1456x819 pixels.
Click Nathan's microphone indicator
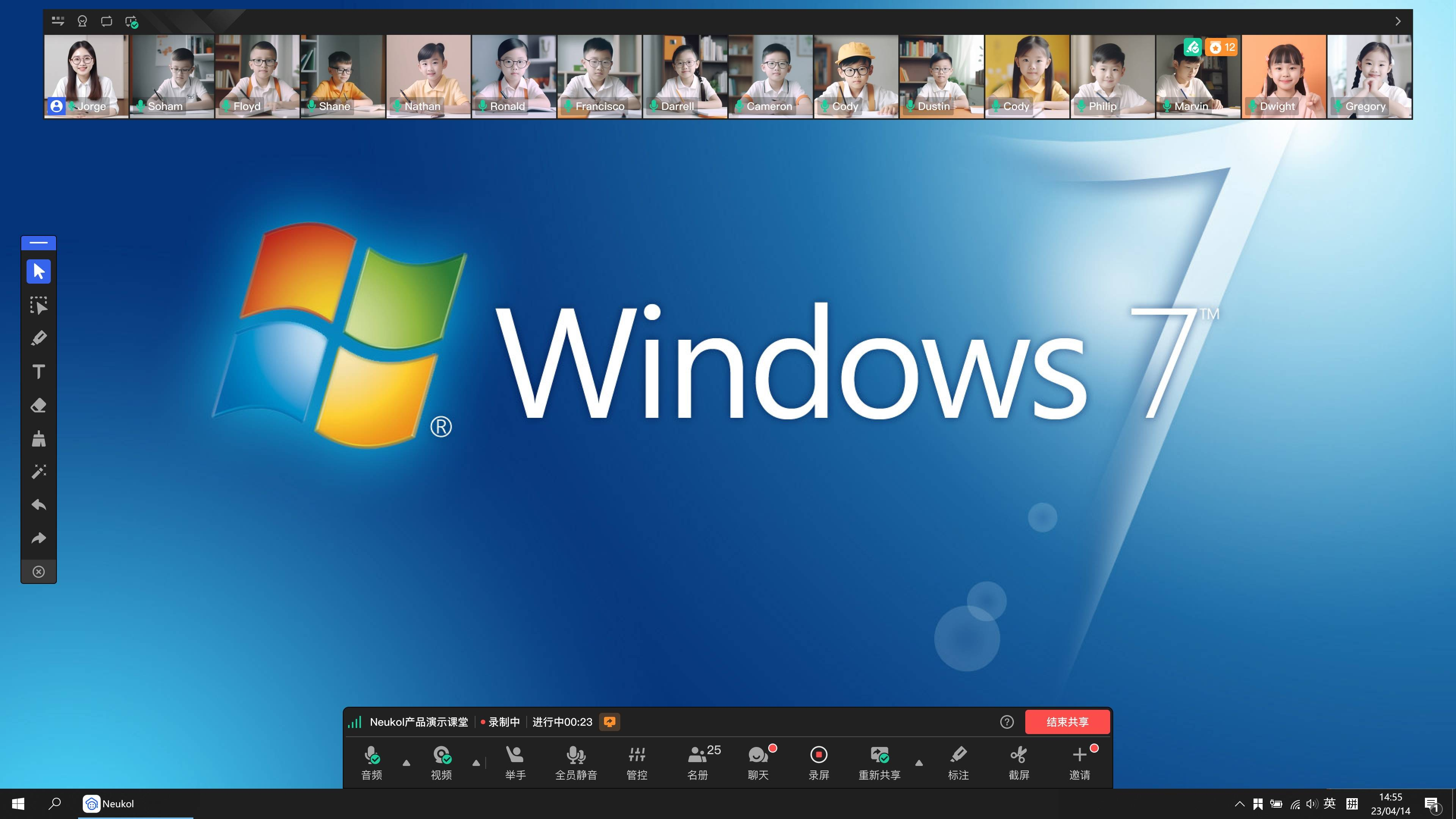[x=397, y=106]
